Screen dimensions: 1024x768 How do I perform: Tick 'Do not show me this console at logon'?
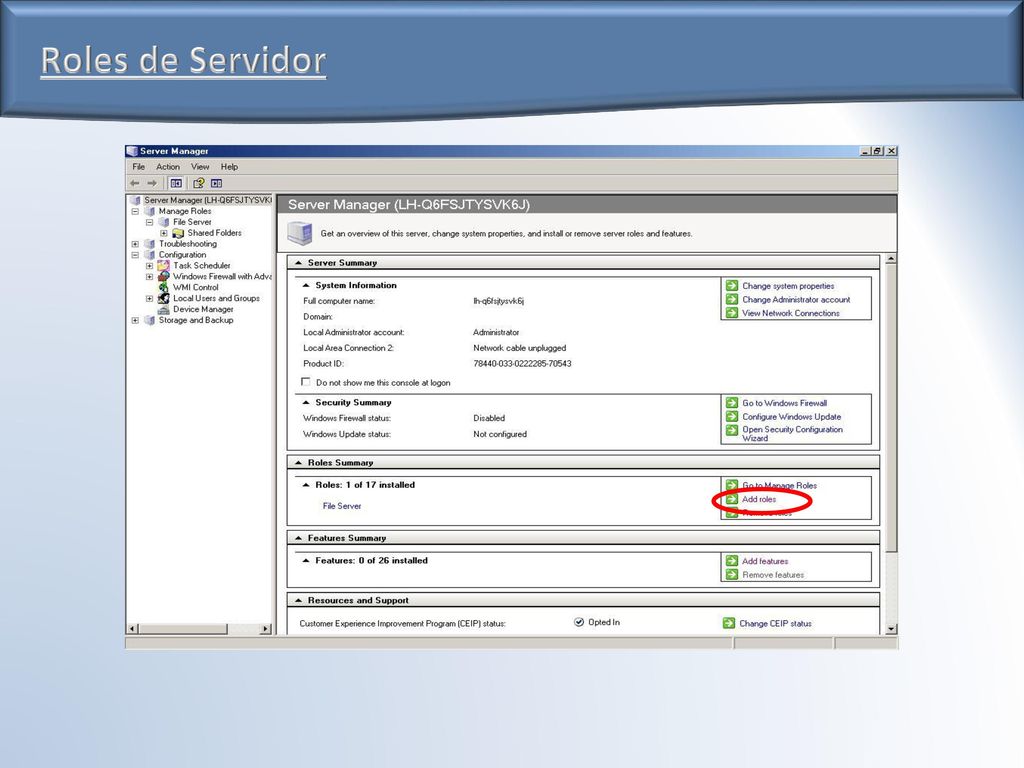[x=306, y=382]
